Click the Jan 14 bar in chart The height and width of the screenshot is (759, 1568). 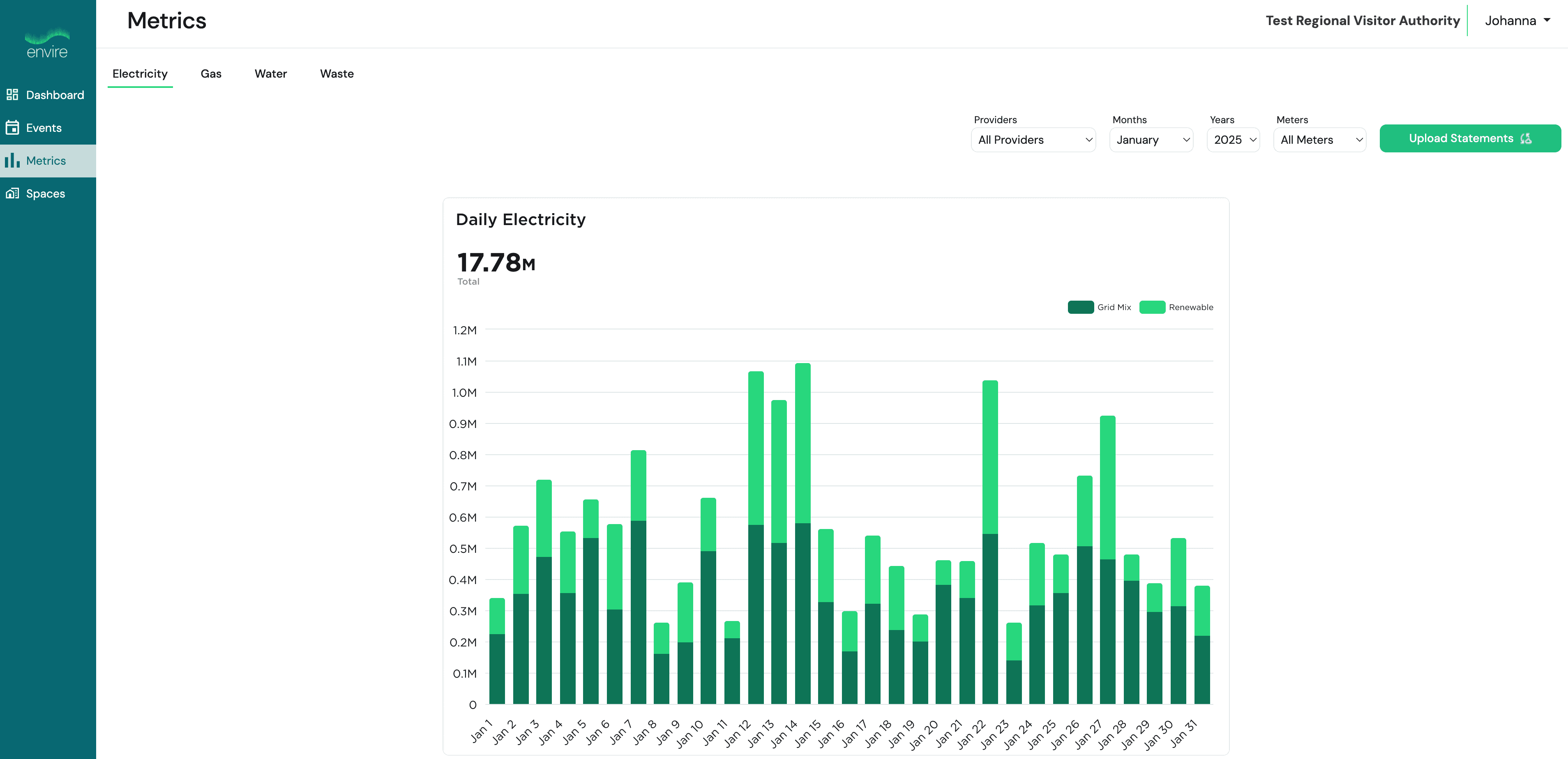(x=803, y=534)
